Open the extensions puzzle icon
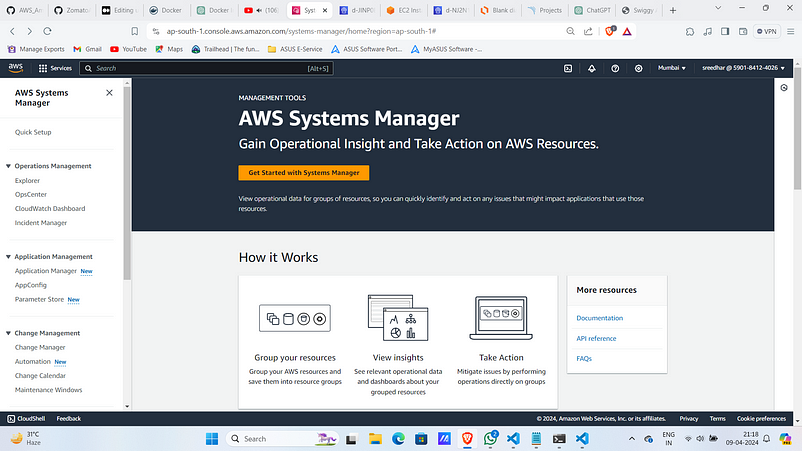Image resolution: width=802 pixels, height=451 pixels. point(690,31)
